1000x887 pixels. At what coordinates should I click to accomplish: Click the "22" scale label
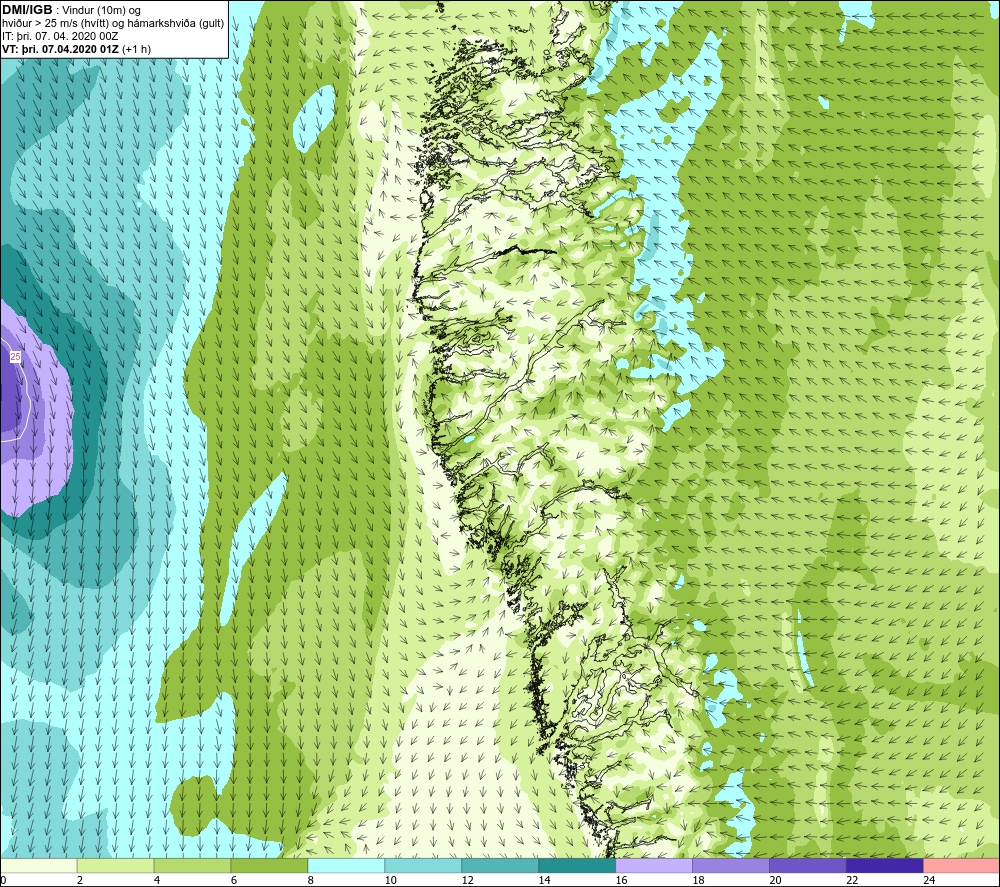(852, 880)
